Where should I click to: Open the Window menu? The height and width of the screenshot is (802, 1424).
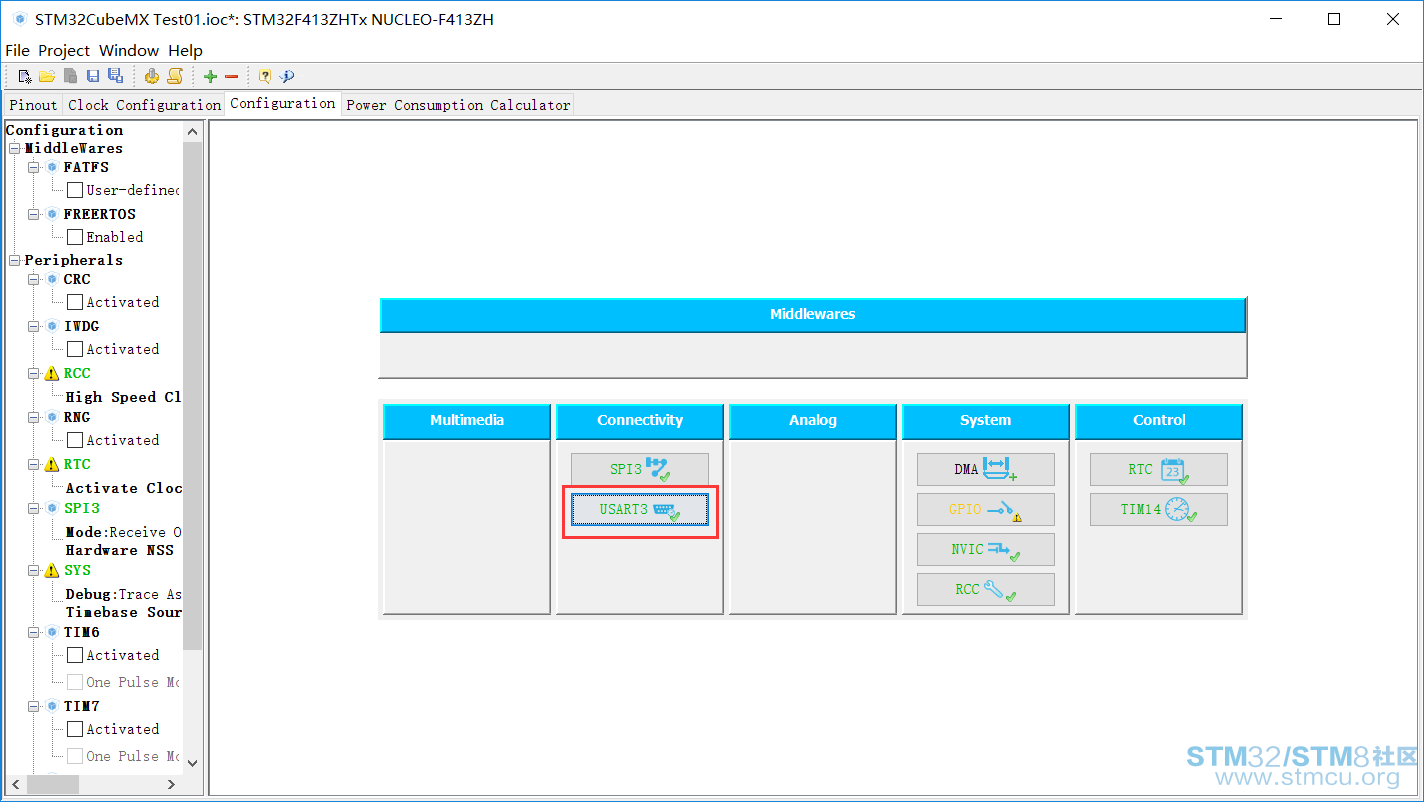click(129, 50)
